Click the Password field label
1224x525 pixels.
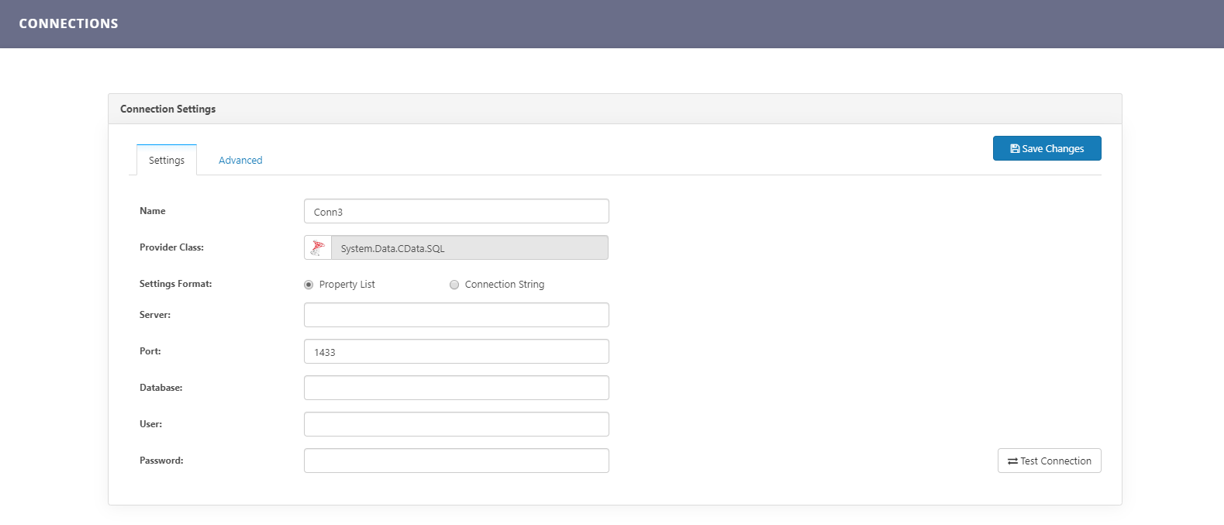click(161, 461)
